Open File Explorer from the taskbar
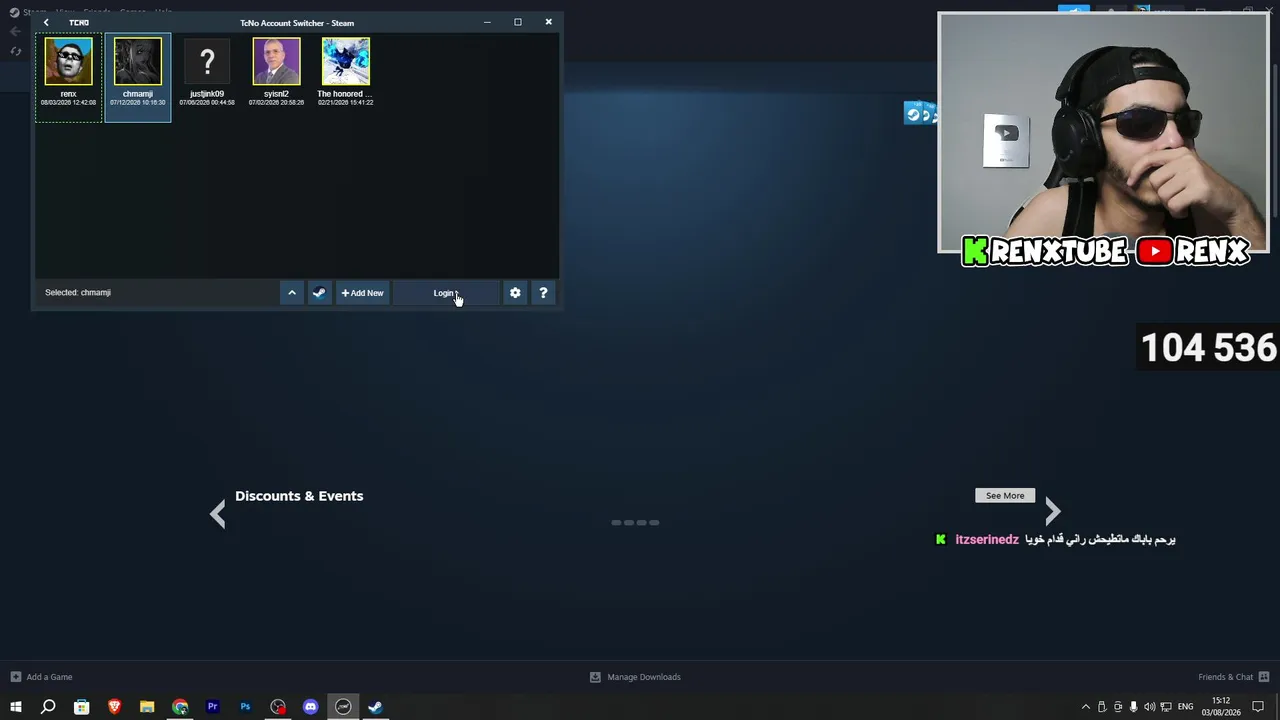This screenshot has width=1280, height=720. click(x=147, y=707)
